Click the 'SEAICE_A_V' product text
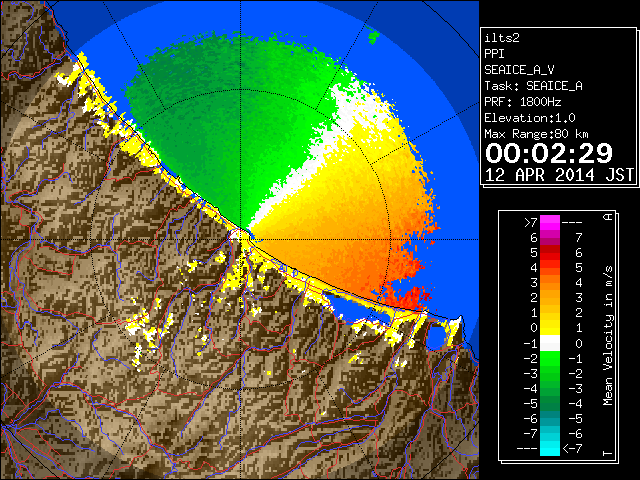Viewport: 640px width, 480px height. tap(519, 70)
